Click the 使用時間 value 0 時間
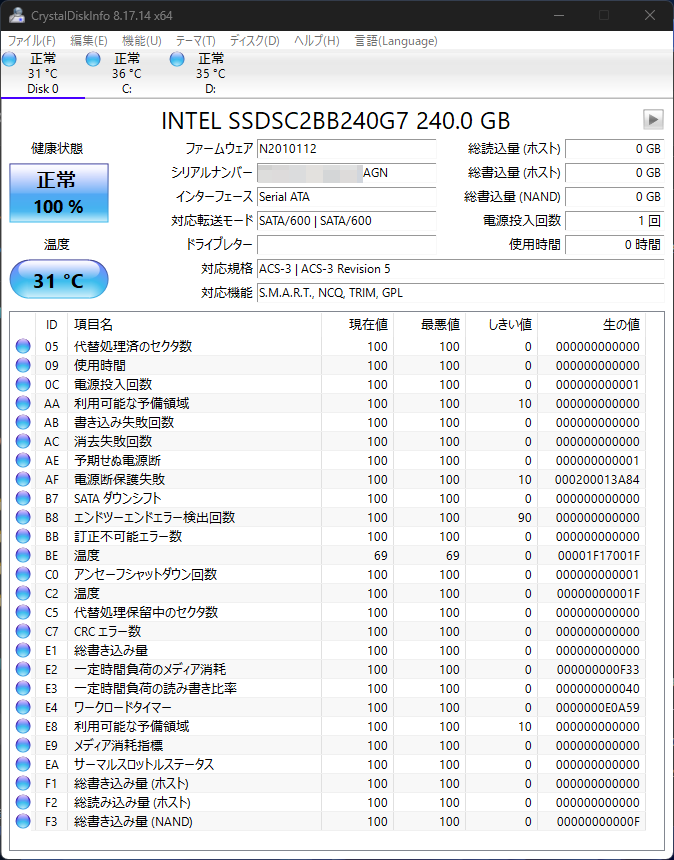The width and height of the screenshot is (674, 860). coord(615,244)
